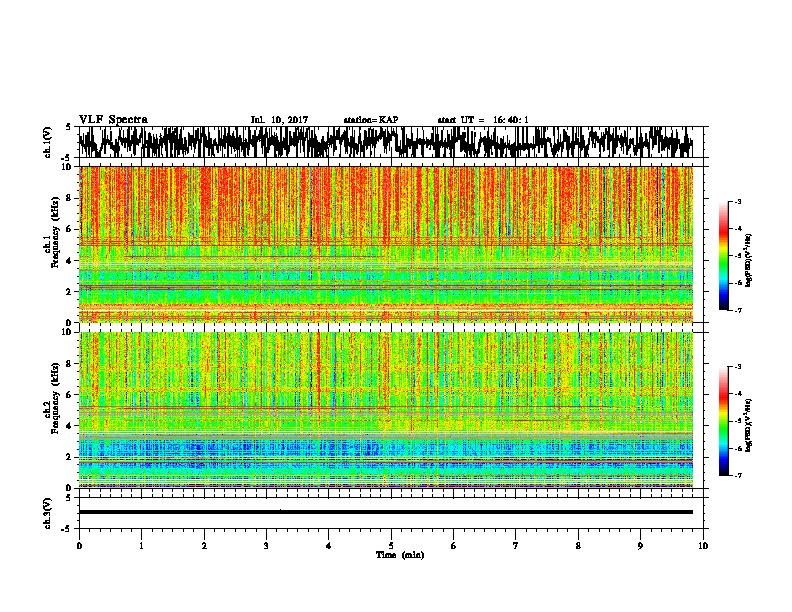Click the time axis tick label "3"
The width and height of the screenshot is (792, 612).
tap(266, 546)
